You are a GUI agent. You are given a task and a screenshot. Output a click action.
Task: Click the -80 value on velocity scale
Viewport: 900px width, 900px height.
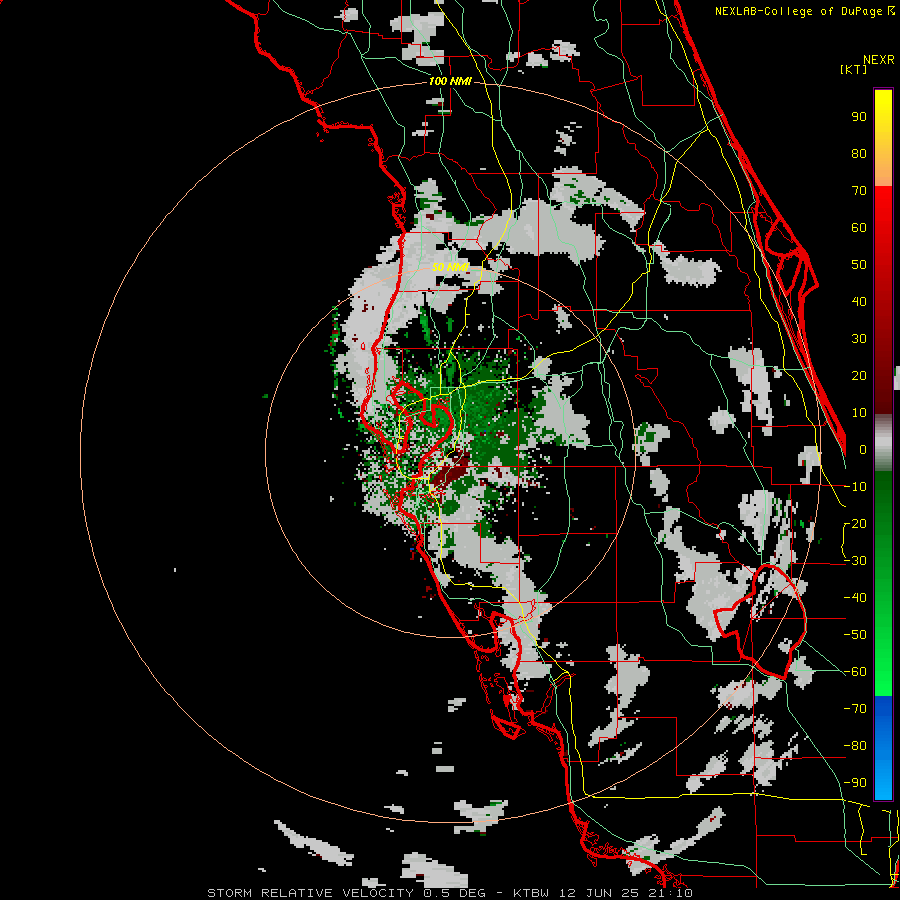coord(855,746)
